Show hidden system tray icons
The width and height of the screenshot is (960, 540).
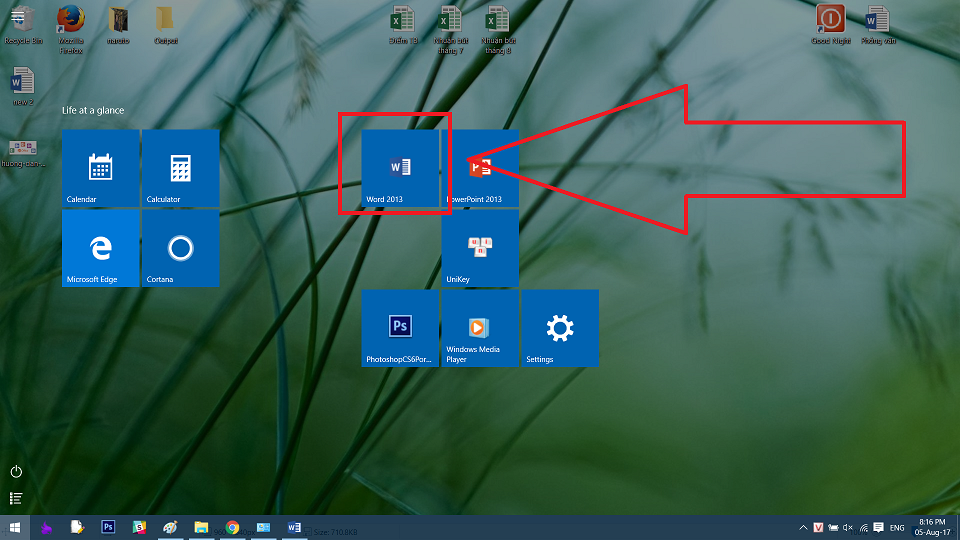[803, 527]
